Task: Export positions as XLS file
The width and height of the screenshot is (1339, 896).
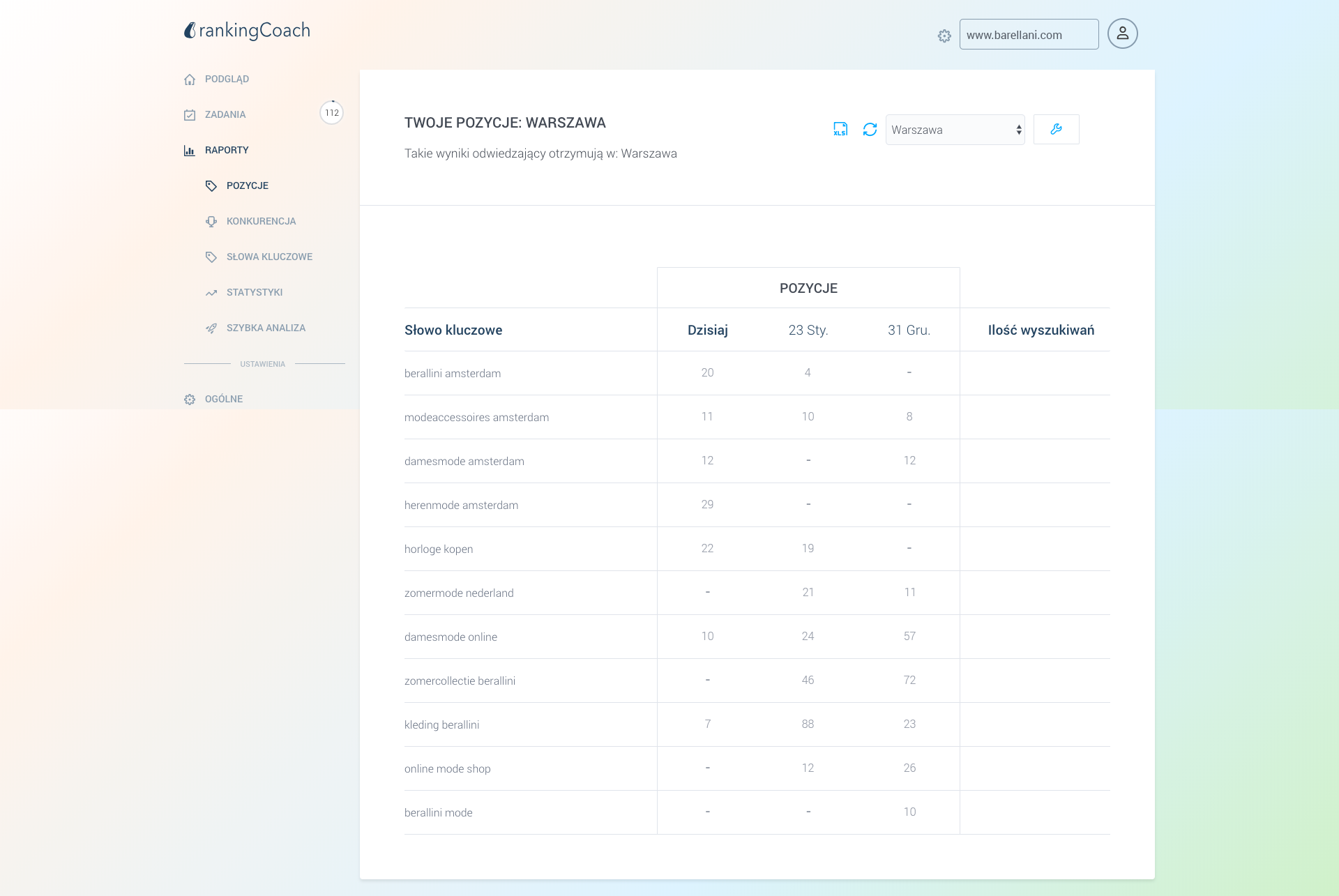Action: (840, 129)
